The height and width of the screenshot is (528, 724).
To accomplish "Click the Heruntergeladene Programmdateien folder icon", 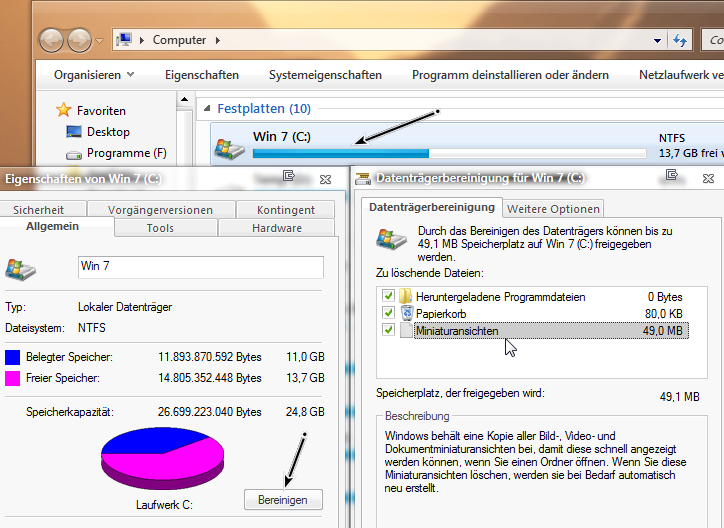I will point(405,296).
